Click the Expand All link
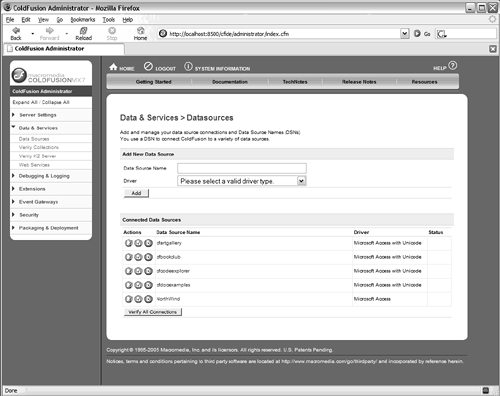 pos(25,102)
